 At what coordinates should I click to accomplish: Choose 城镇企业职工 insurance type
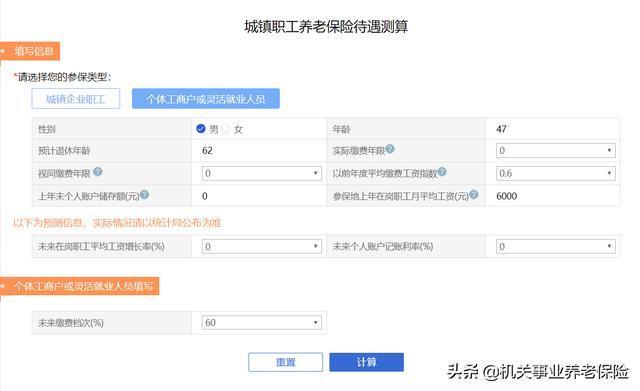[76, 99]
